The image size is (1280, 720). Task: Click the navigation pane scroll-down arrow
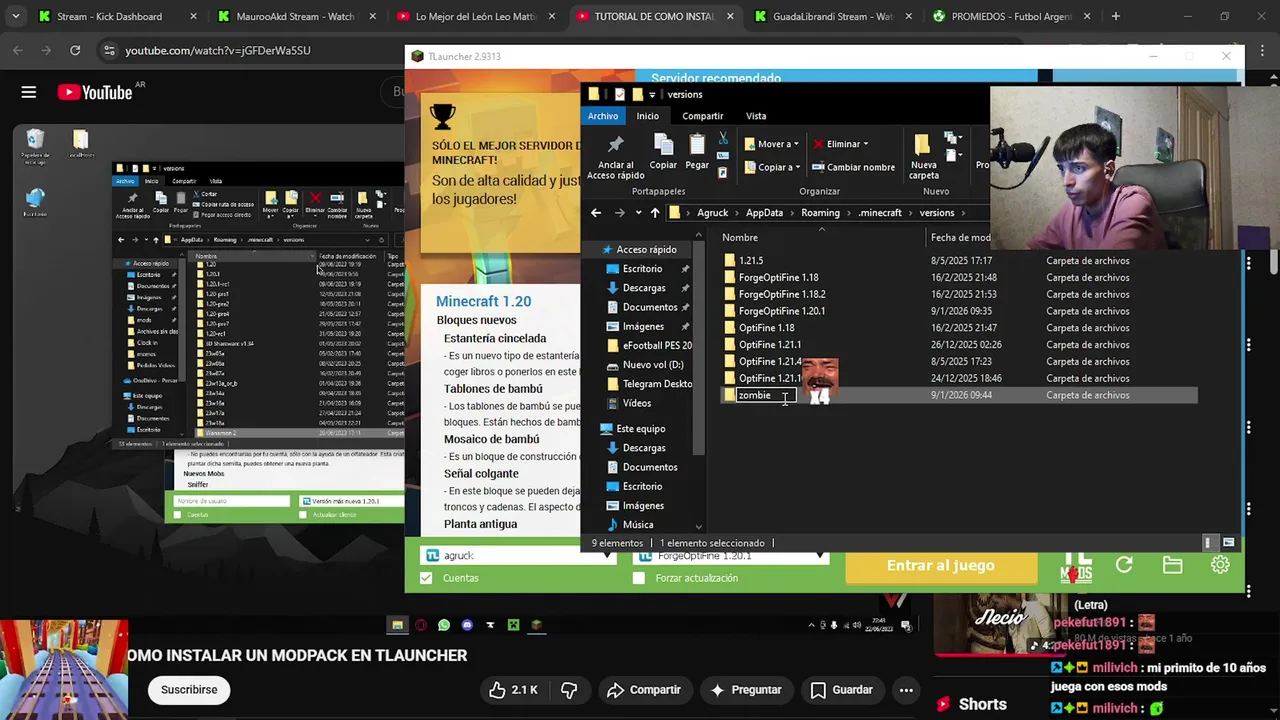pos(698,527)
